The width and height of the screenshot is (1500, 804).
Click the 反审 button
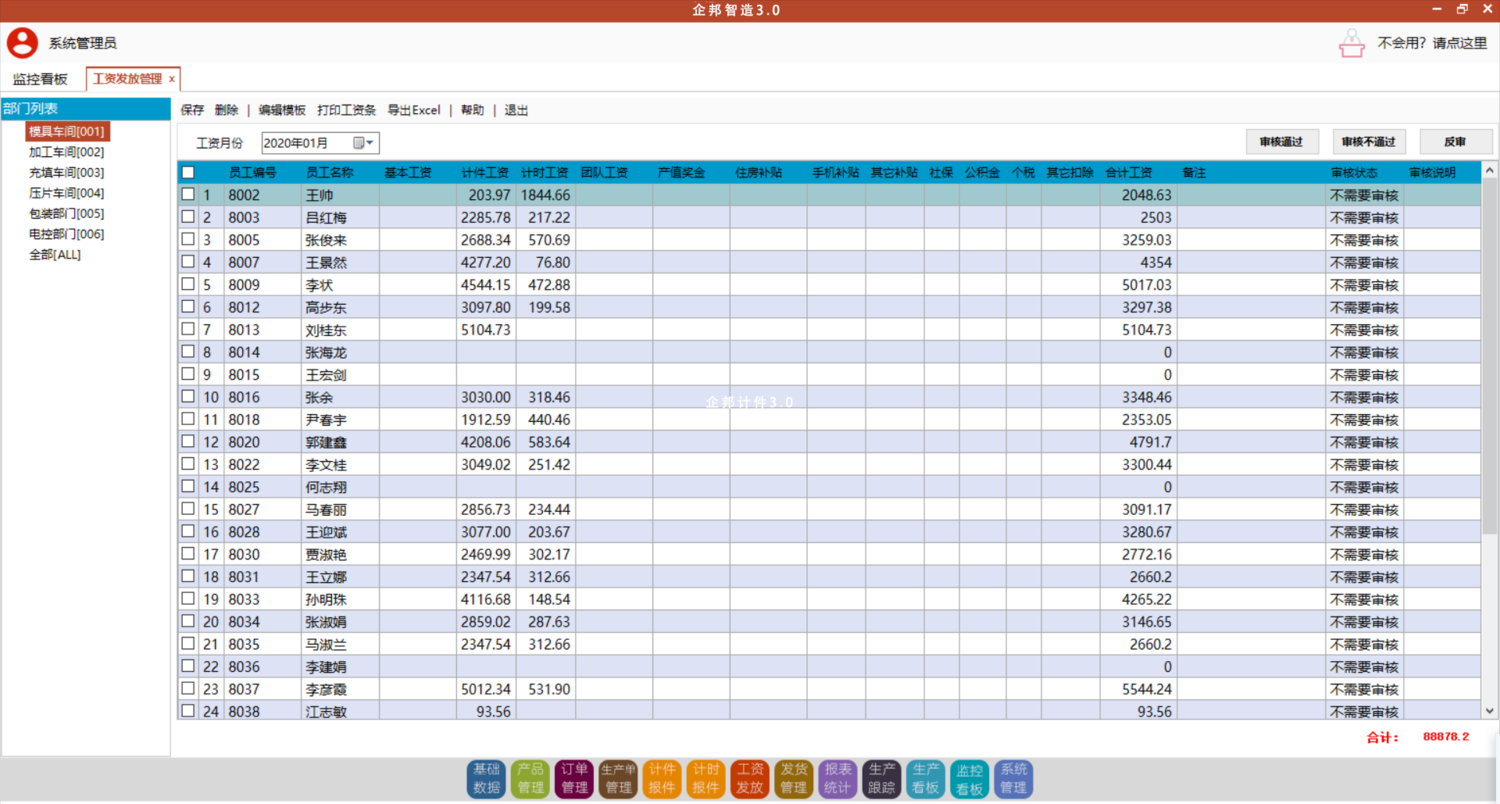tap(1456, 142)
